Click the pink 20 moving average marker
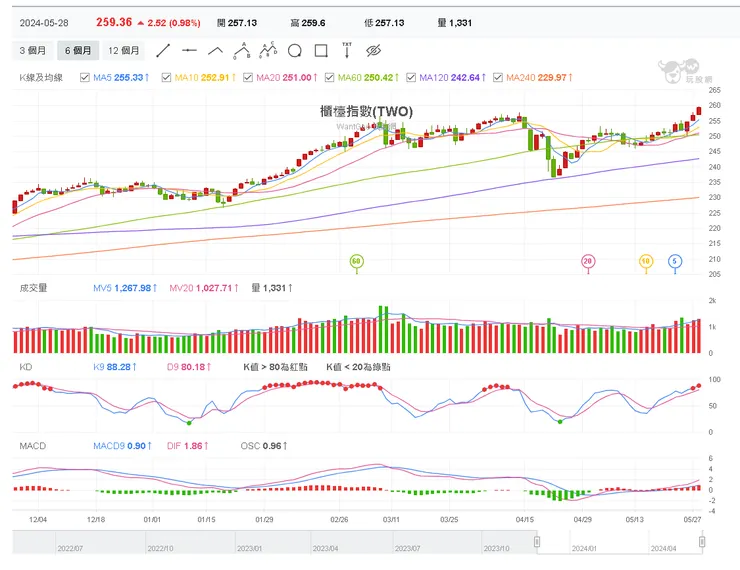This screenshot has height=570, width=740. [588, 261]
